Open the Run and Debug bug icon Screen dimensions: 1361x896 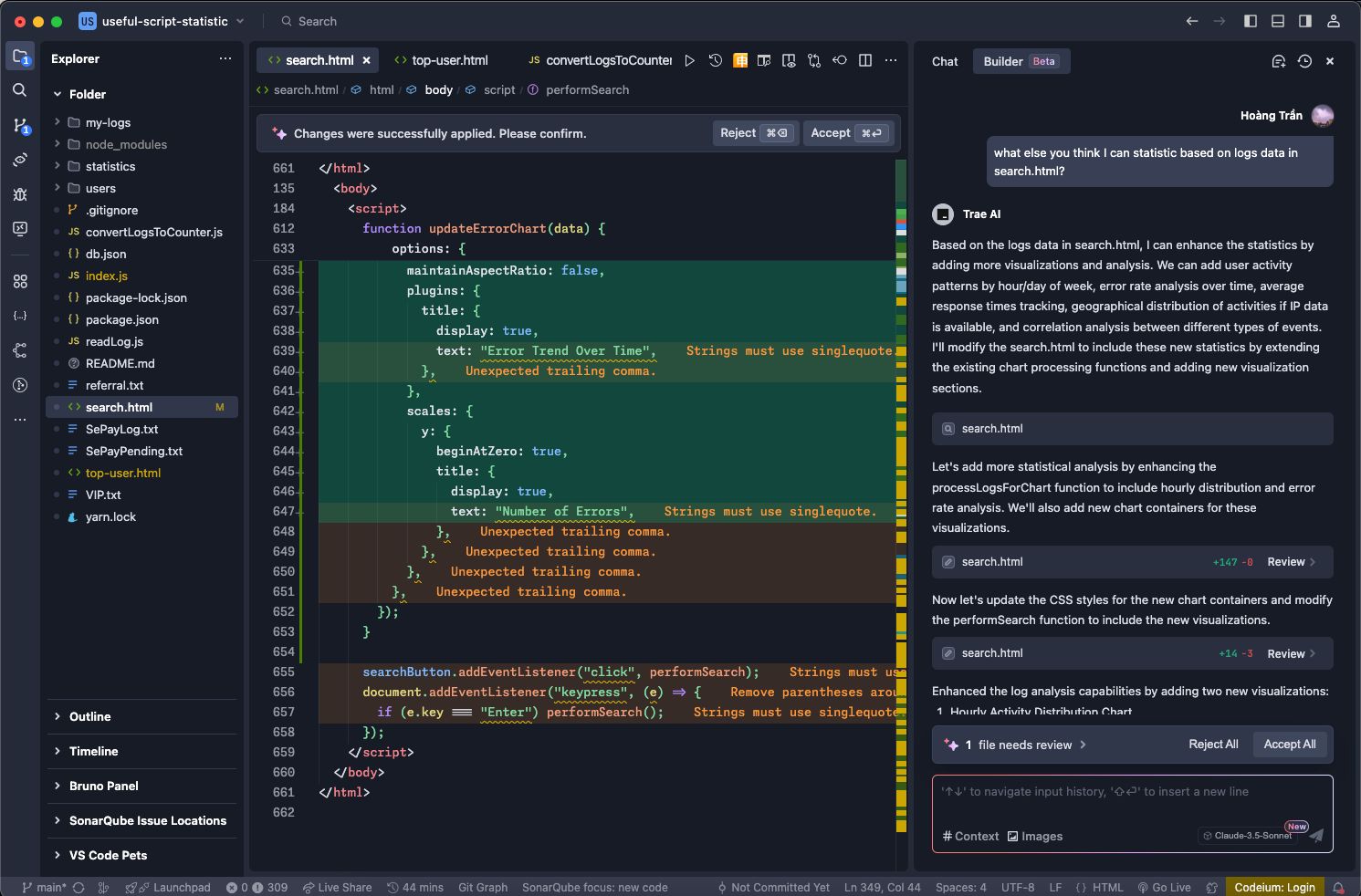point(20,194)
